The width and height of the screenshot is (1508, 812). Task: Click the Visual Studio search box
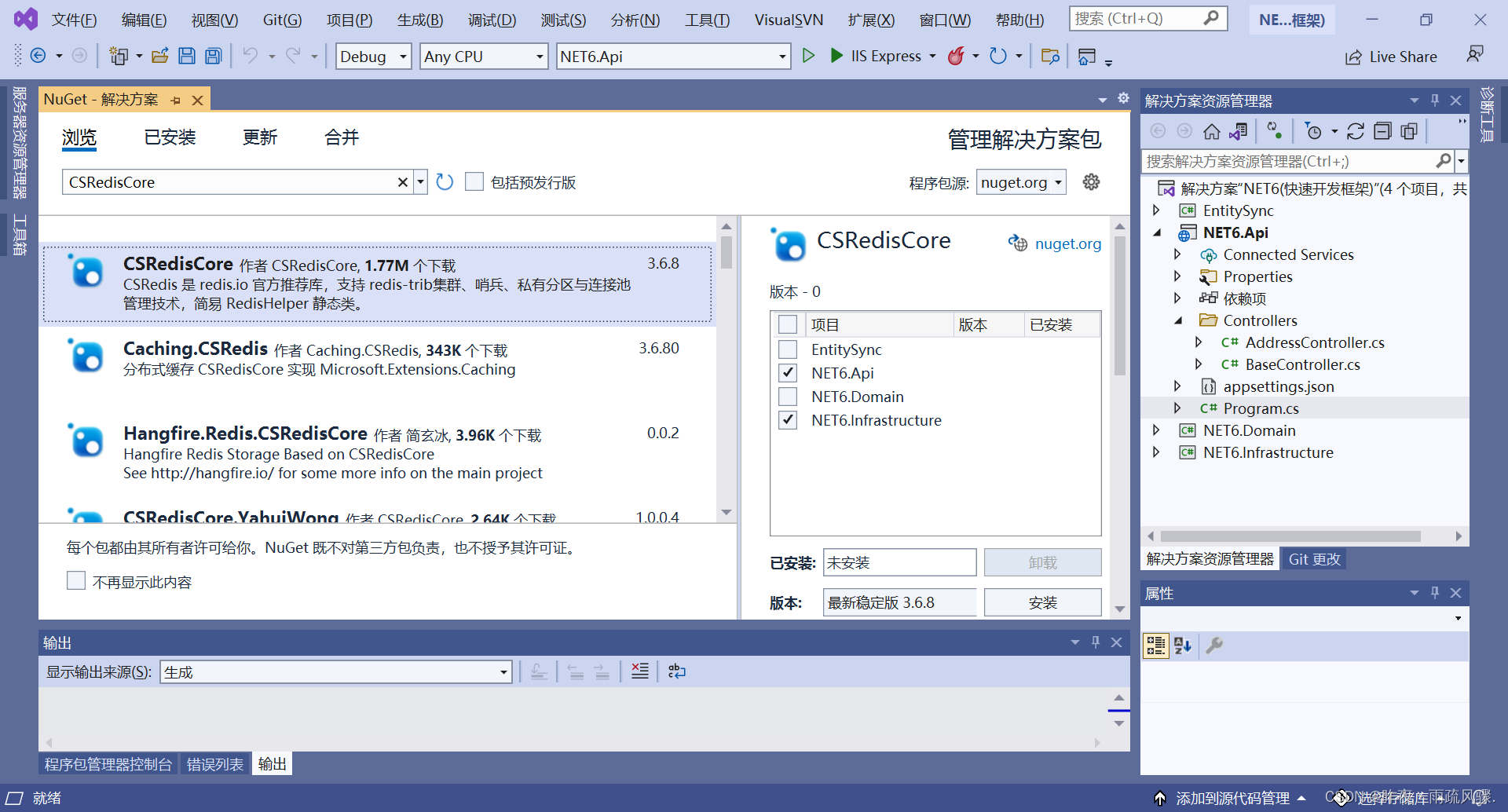pos(1147,19)
